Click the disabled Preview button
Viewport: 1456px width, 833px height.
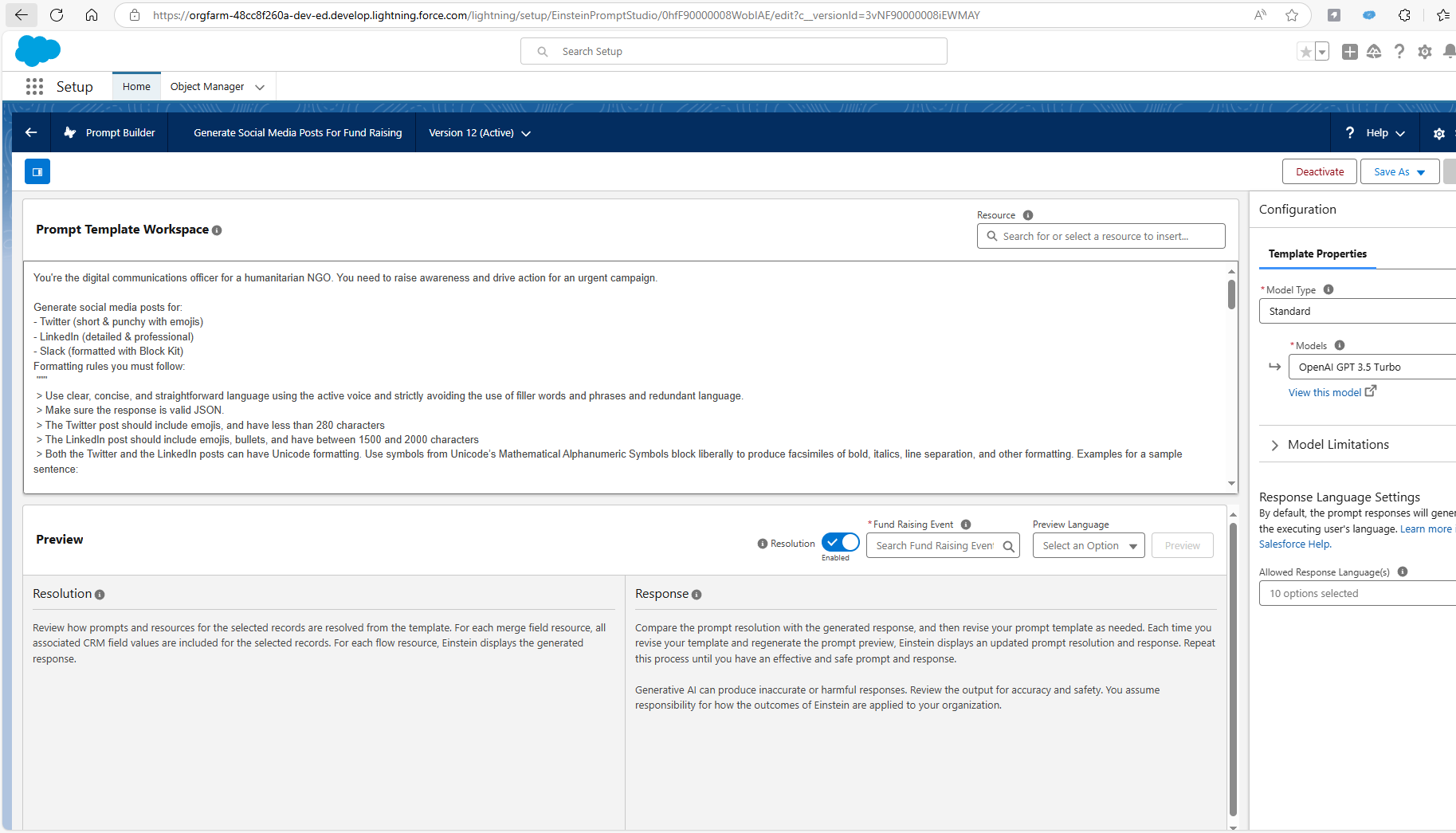[1182, 545]
